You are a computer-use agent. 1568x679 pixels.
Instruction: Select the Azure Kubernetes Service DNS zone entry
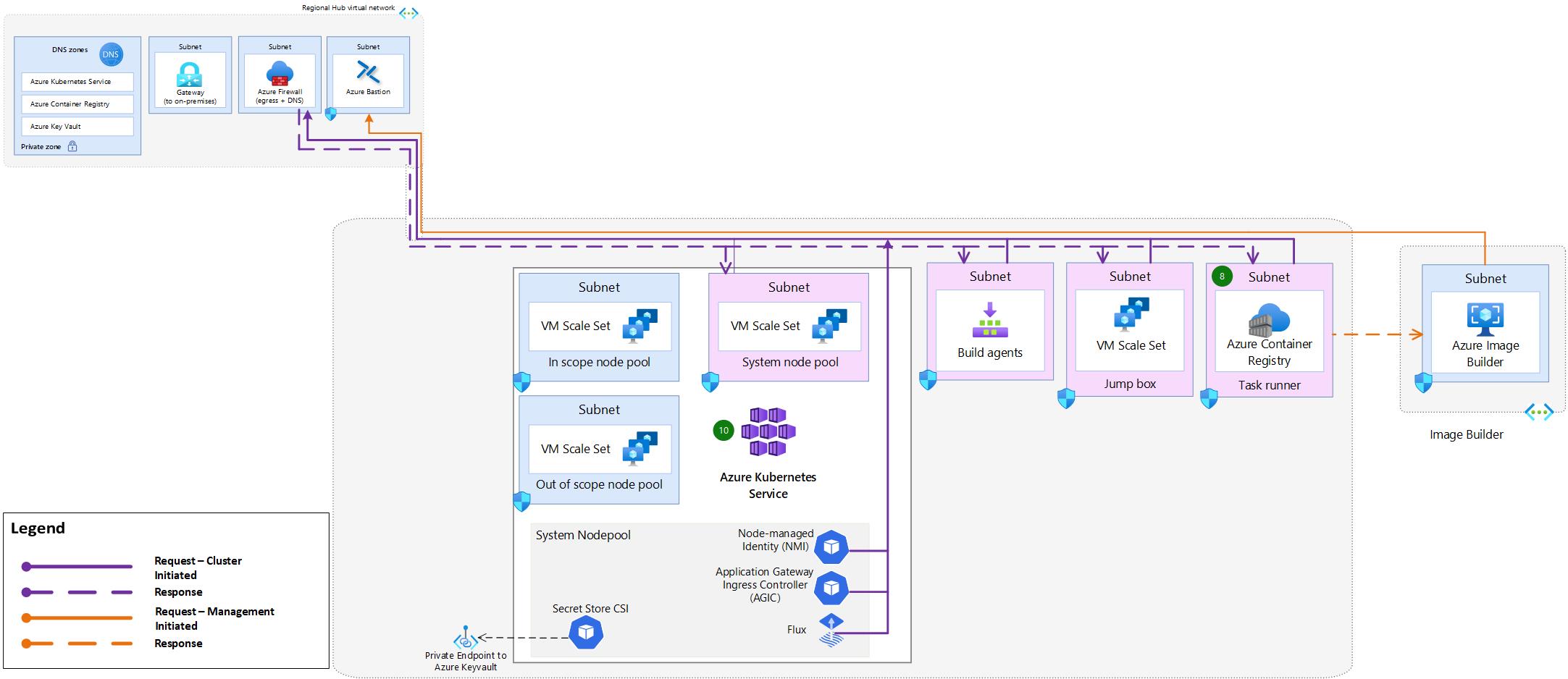pyautogui.click(x=77, y=82)
